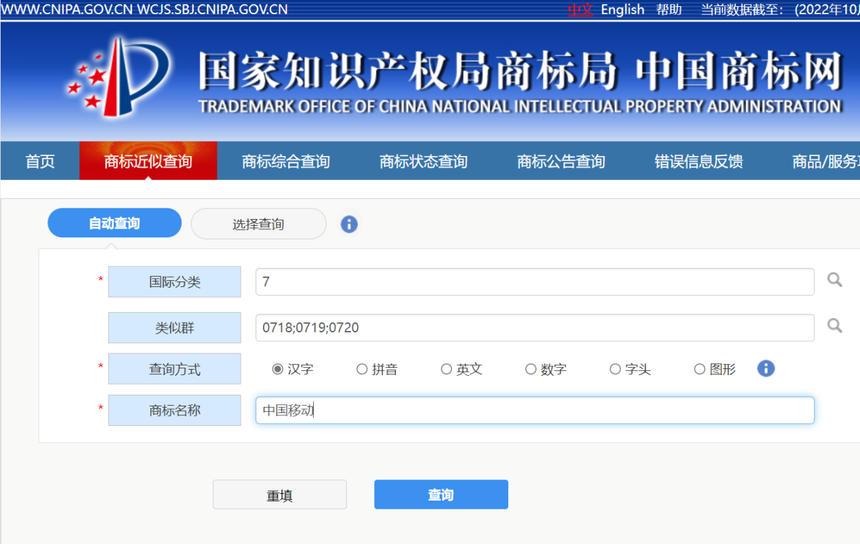This screenshot has height=544, width=860.
Task: Open 商标状态查询 navigation item
Action: (423, 161)
